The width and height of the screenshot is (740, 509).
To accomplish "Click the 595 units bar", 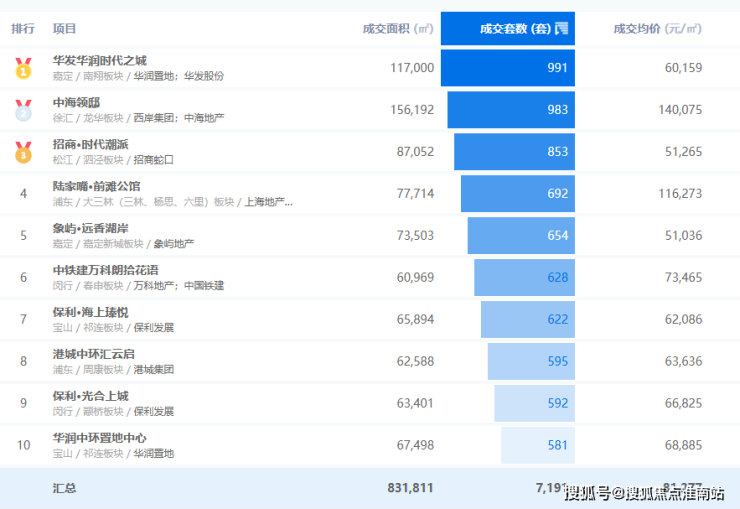I will click(531, 362).
